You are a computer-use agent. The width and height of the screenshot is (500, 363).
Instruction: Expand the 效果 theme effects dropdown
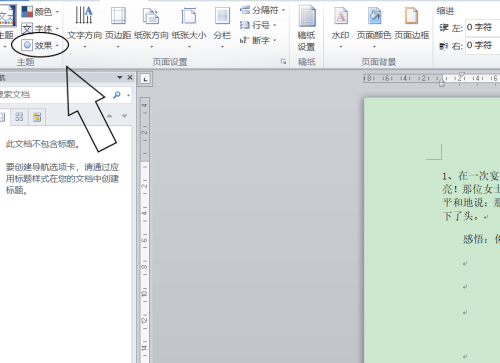pos(40,45)
